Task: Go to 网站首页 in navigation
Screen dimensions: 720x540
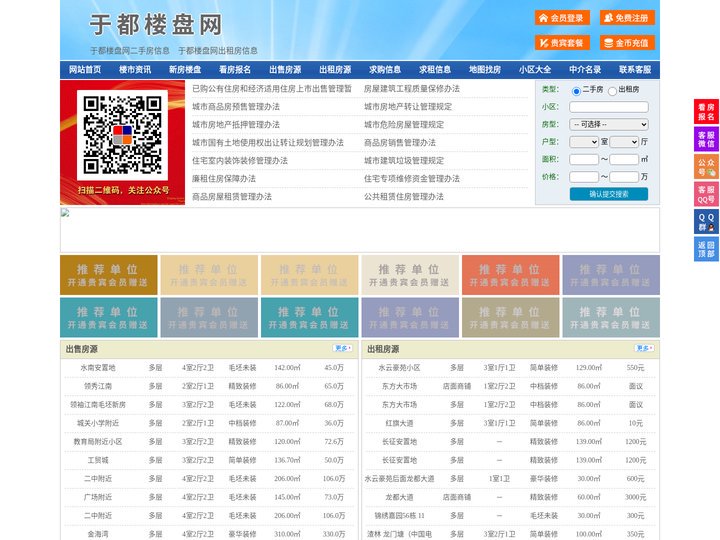Action: point(85,70)
